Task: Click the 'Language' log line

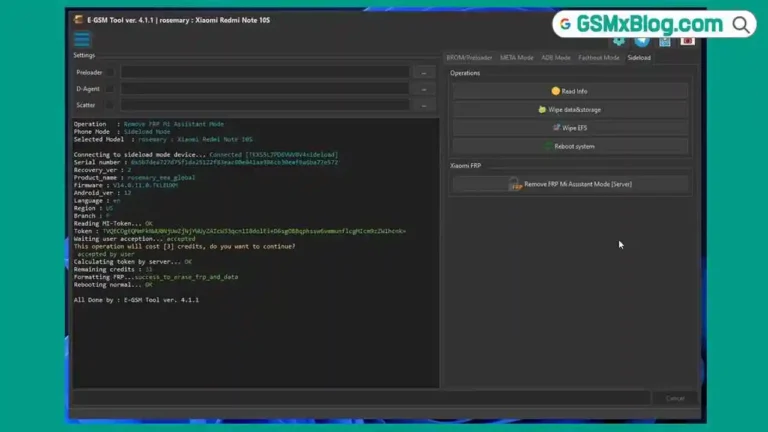Action: [97, 200]
